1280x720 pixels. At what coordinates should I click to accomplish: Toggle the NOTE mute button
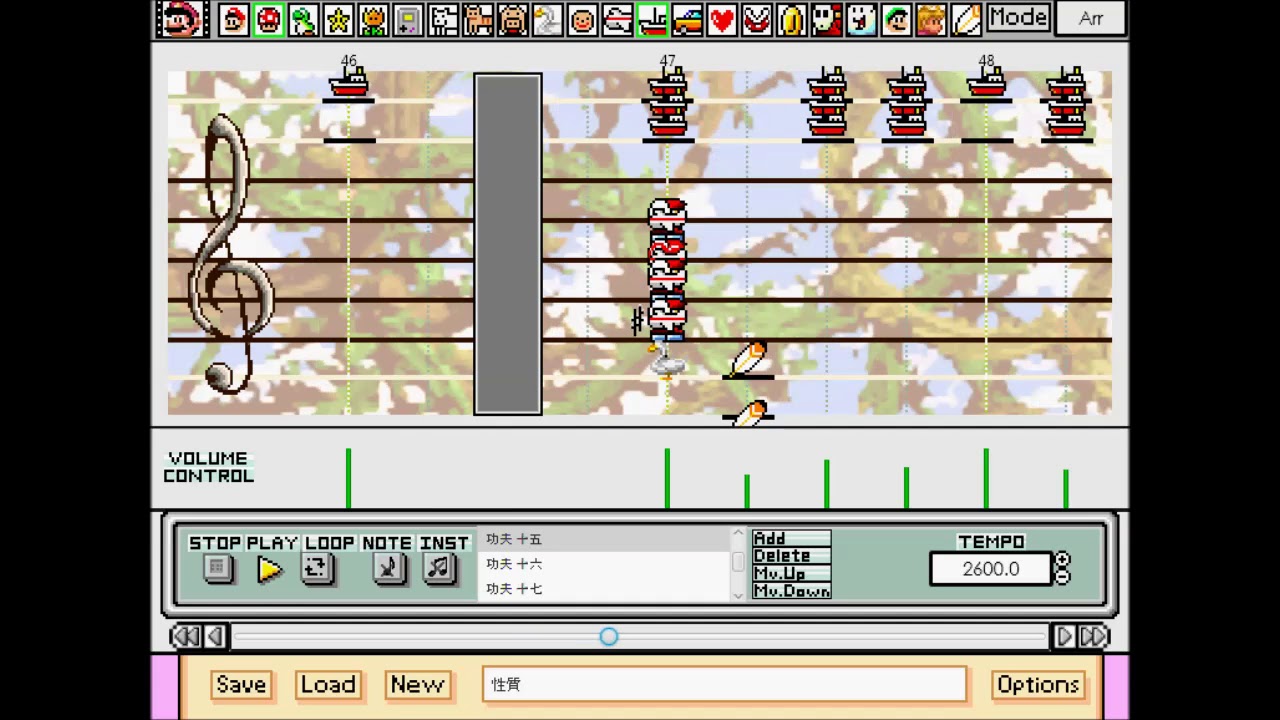click(x=389, y=569)
